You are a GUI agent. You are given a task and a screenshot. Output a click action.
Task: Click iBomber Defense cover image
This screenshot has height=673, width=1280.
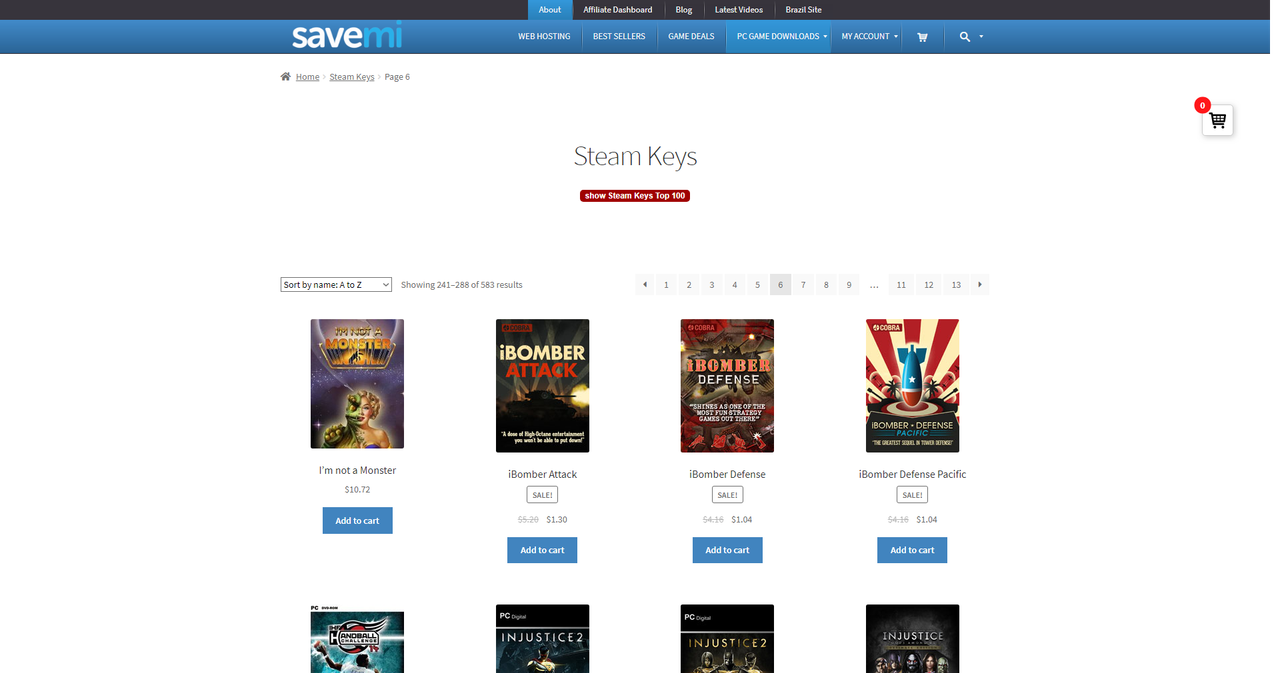point(727,386)
